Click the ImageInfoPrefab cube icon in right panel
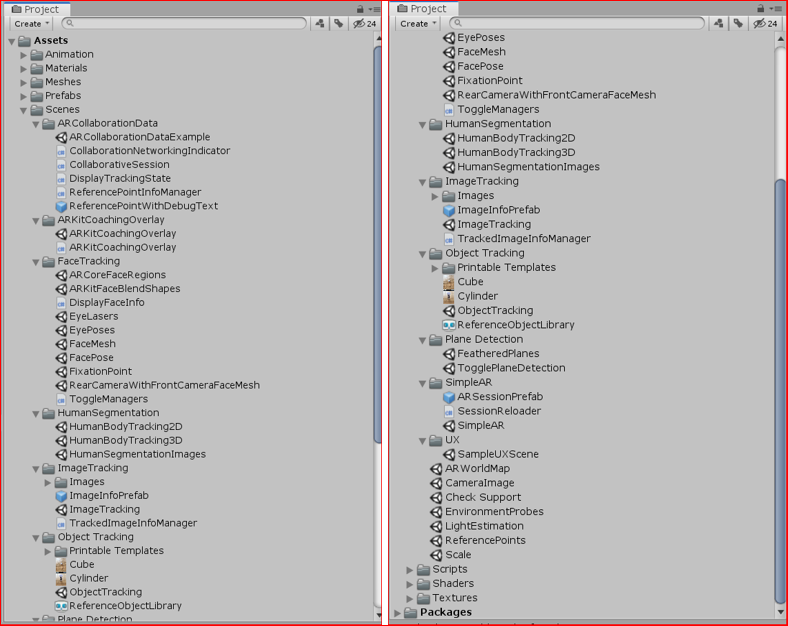The height and width of the screenshot is (626, 788). 449,210
